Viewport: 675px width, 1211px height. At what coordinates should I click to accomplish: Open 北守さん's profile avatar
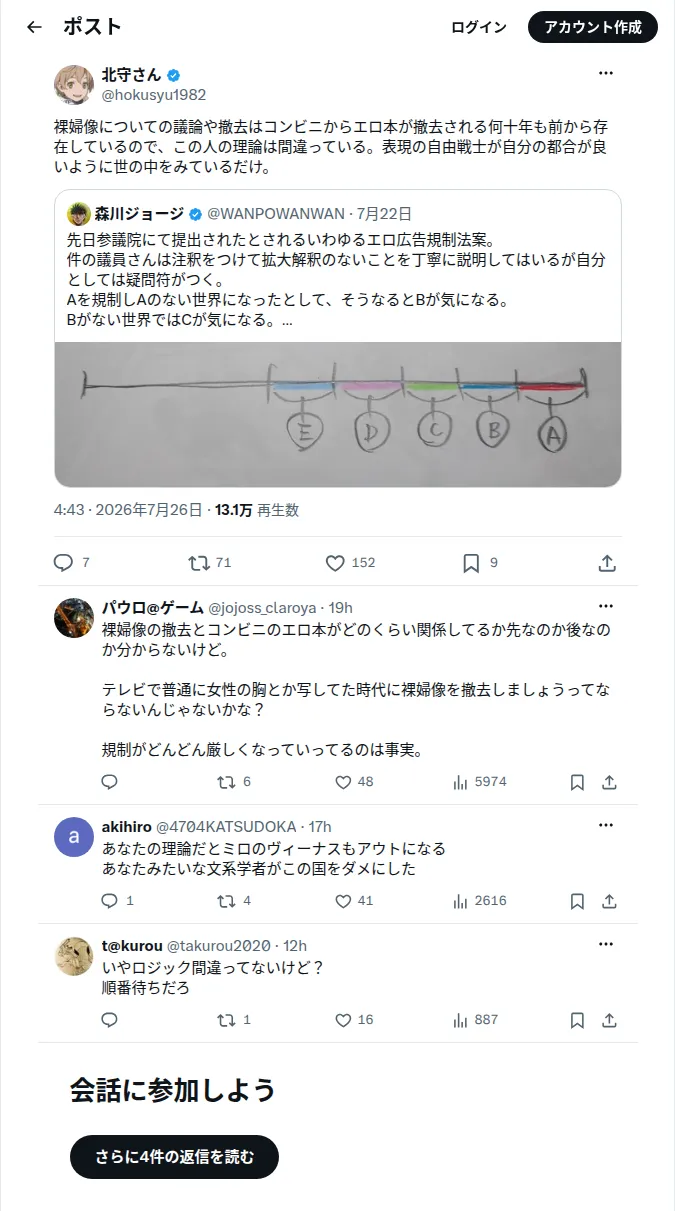point(74,85)
